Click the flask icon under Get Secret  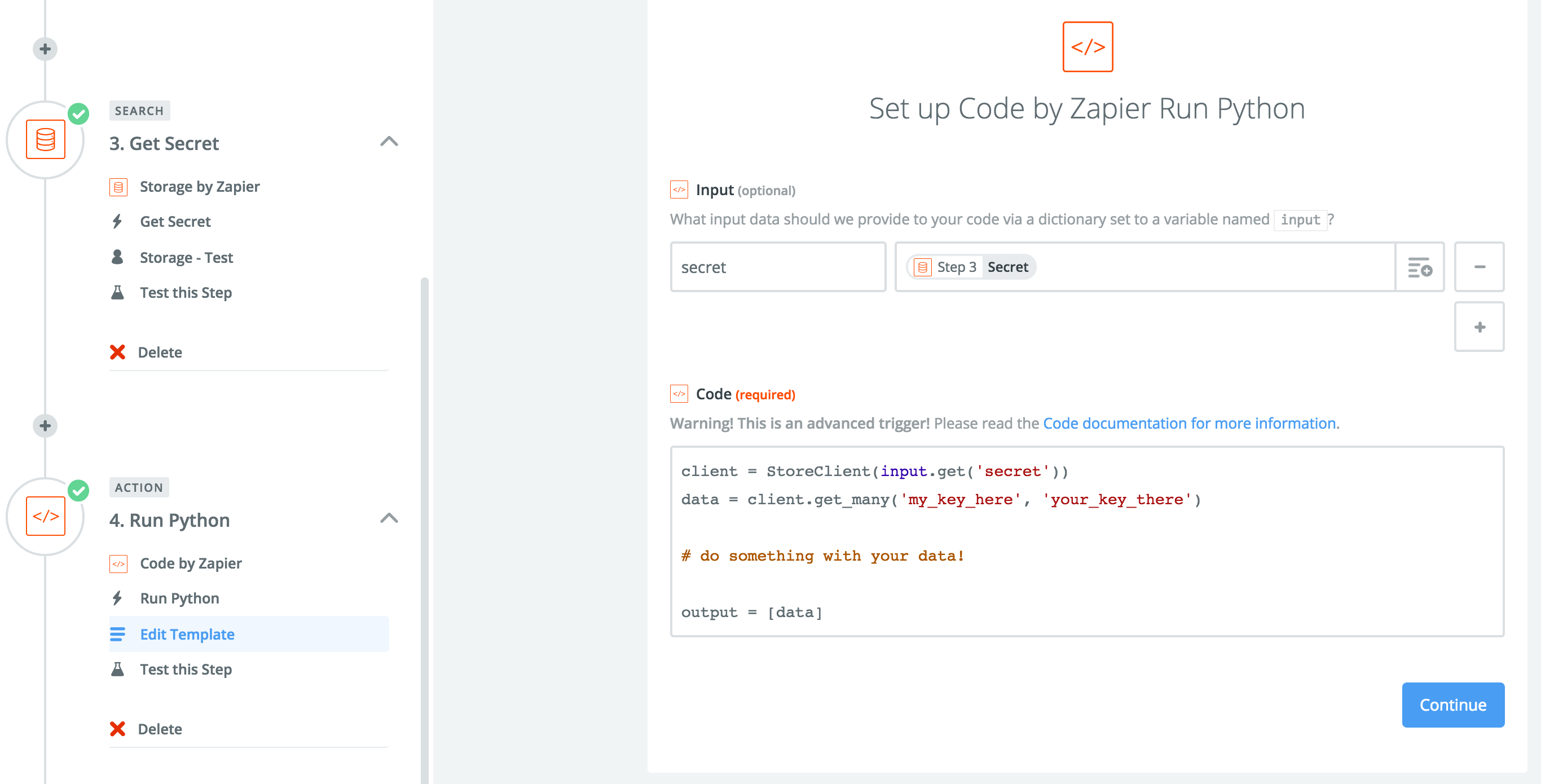tap(117, 292)
